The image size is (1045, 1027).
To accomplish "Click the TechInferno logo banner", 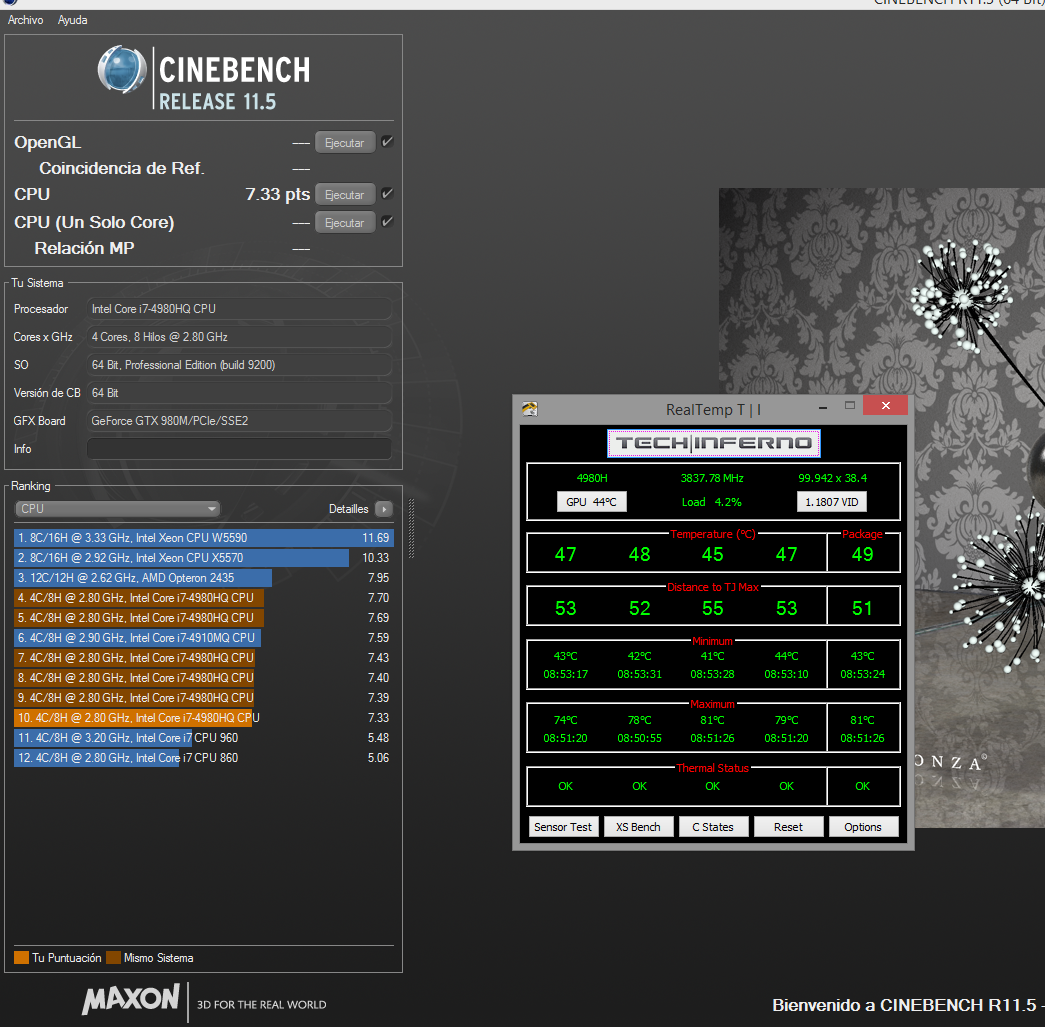I will (713, 443).
